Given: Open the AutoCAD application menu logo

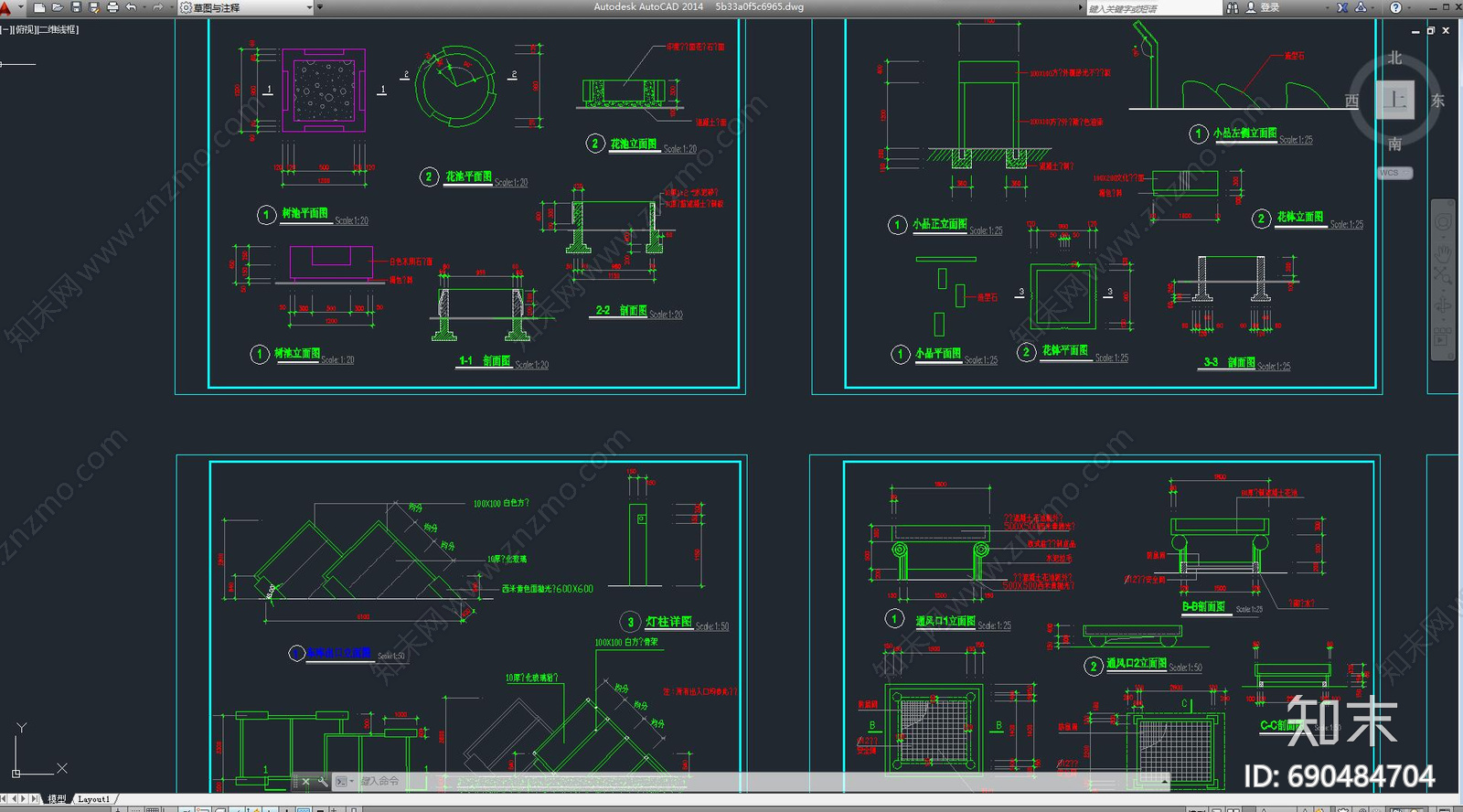Looking at the screenshot, I should pos(7,7).
